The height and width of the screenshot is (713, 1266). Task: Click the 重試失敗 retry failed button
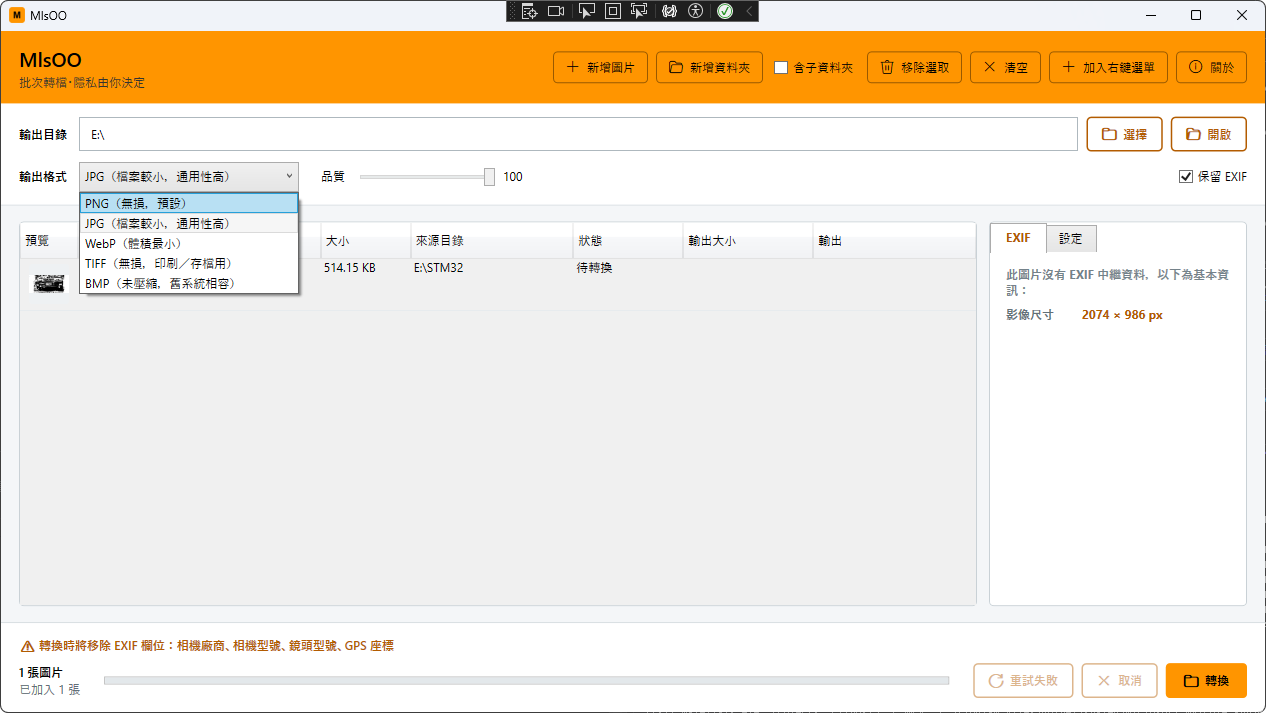click(x=1023, y=680)
